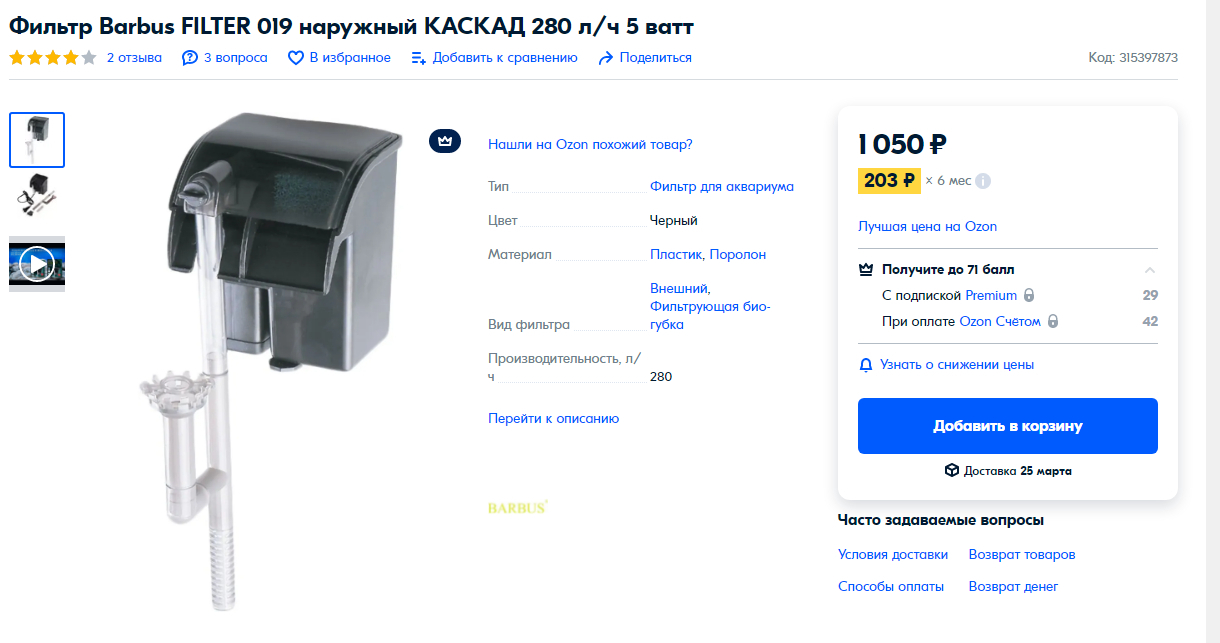Select the first product image thumbnail
The image size is (1220, 643).
pos(37,140)
